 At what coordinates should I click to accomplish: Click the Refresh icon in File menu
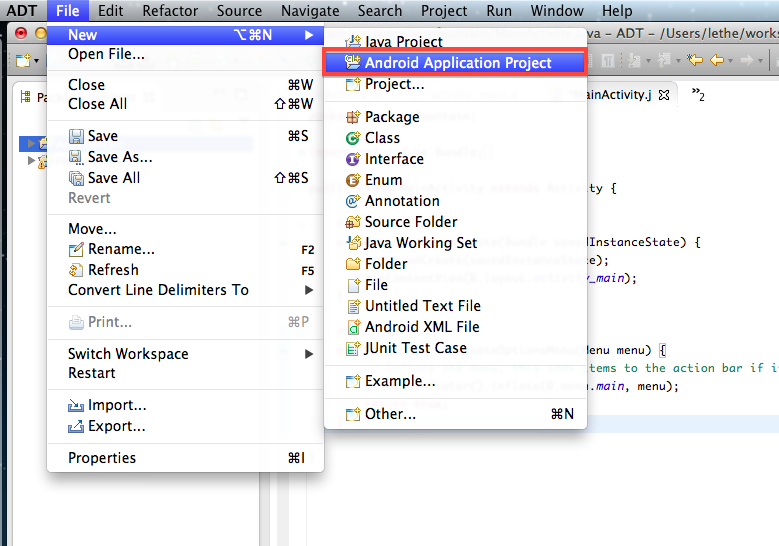click(76, 270)
